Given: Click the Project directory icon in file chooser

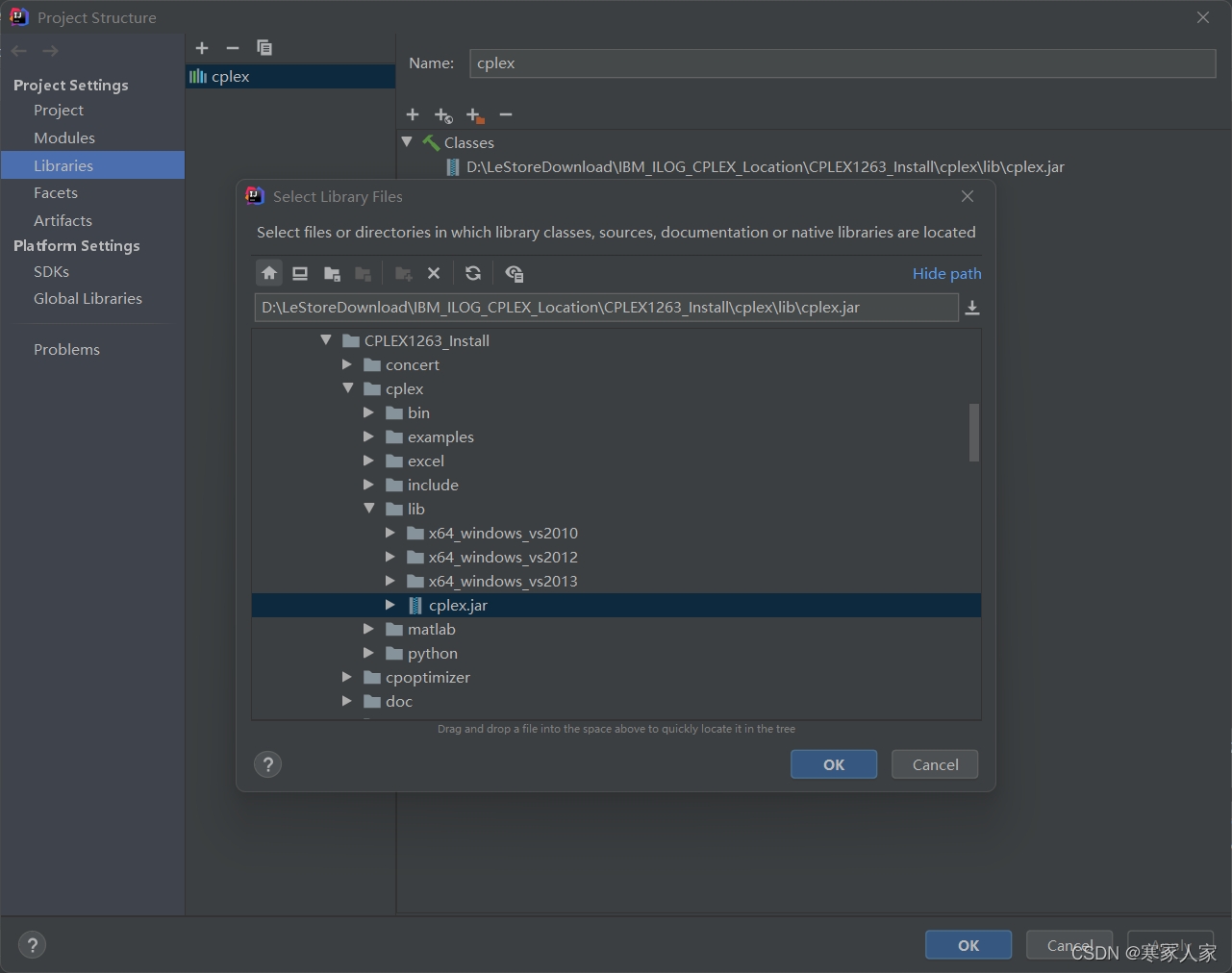Looking at the screenshot, I should 332,273.
